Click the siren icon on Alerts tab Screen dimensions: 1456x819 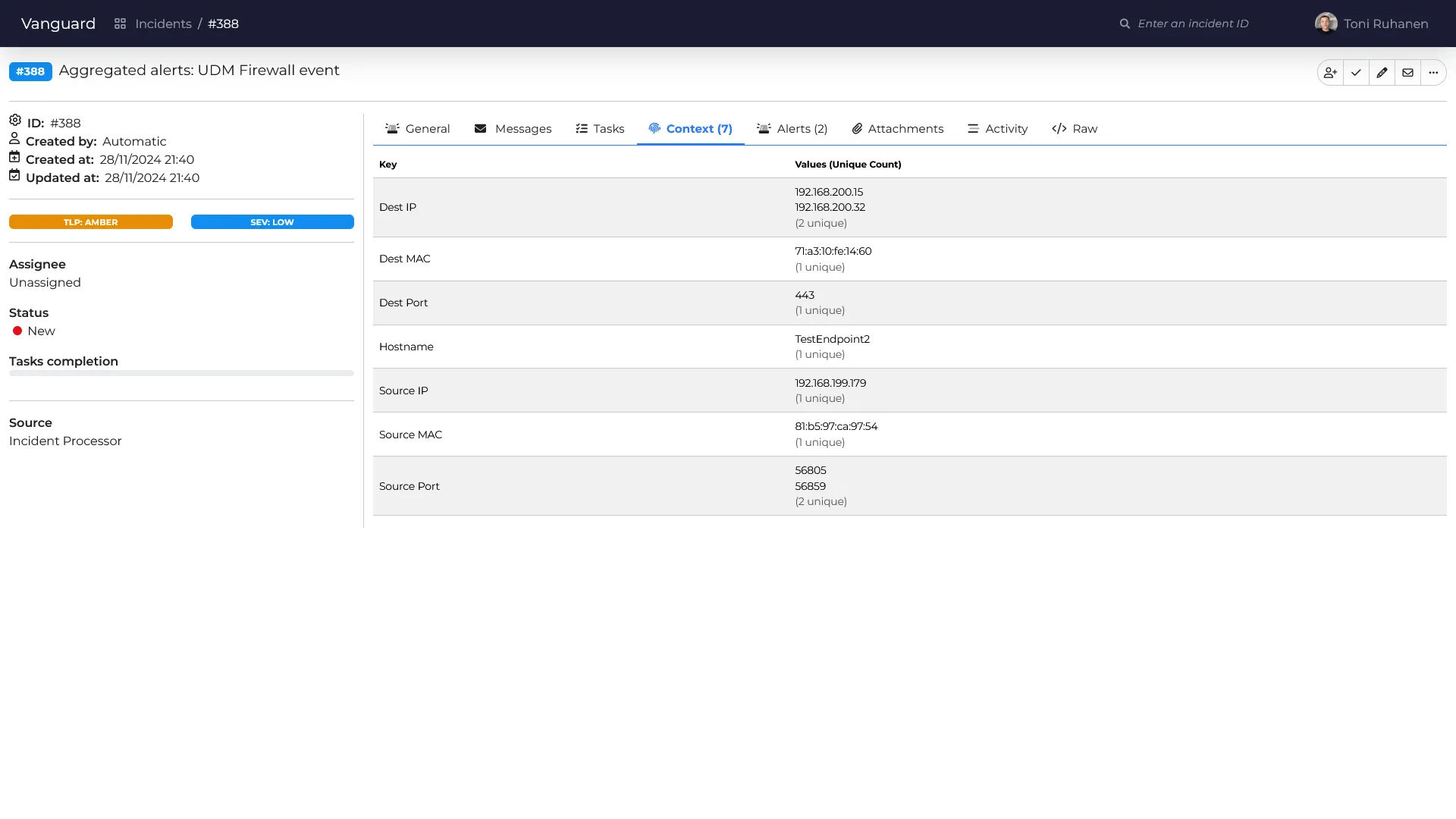[x=764, y=129]
